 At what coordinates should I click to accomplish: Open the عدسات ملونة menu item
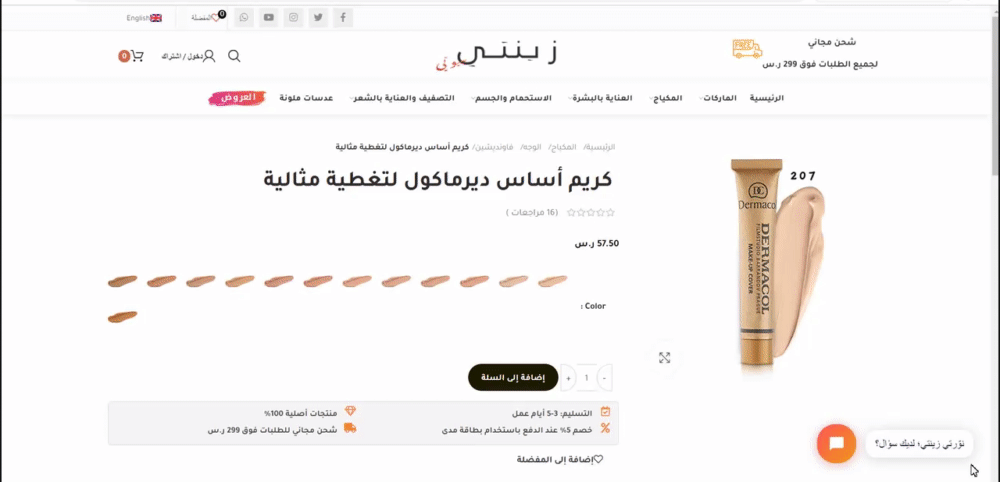pos(306,98)
